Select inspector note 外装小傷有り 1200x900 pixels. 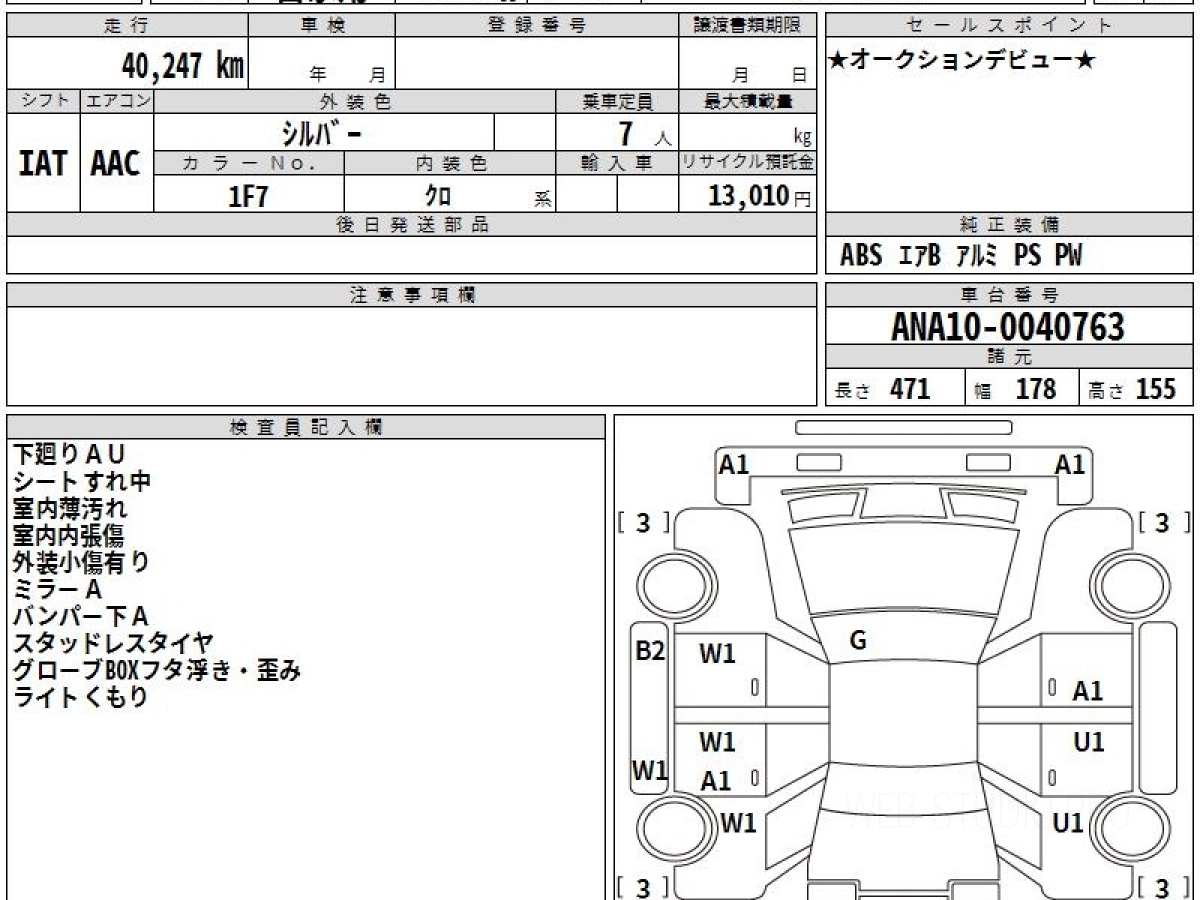[81, 562]
